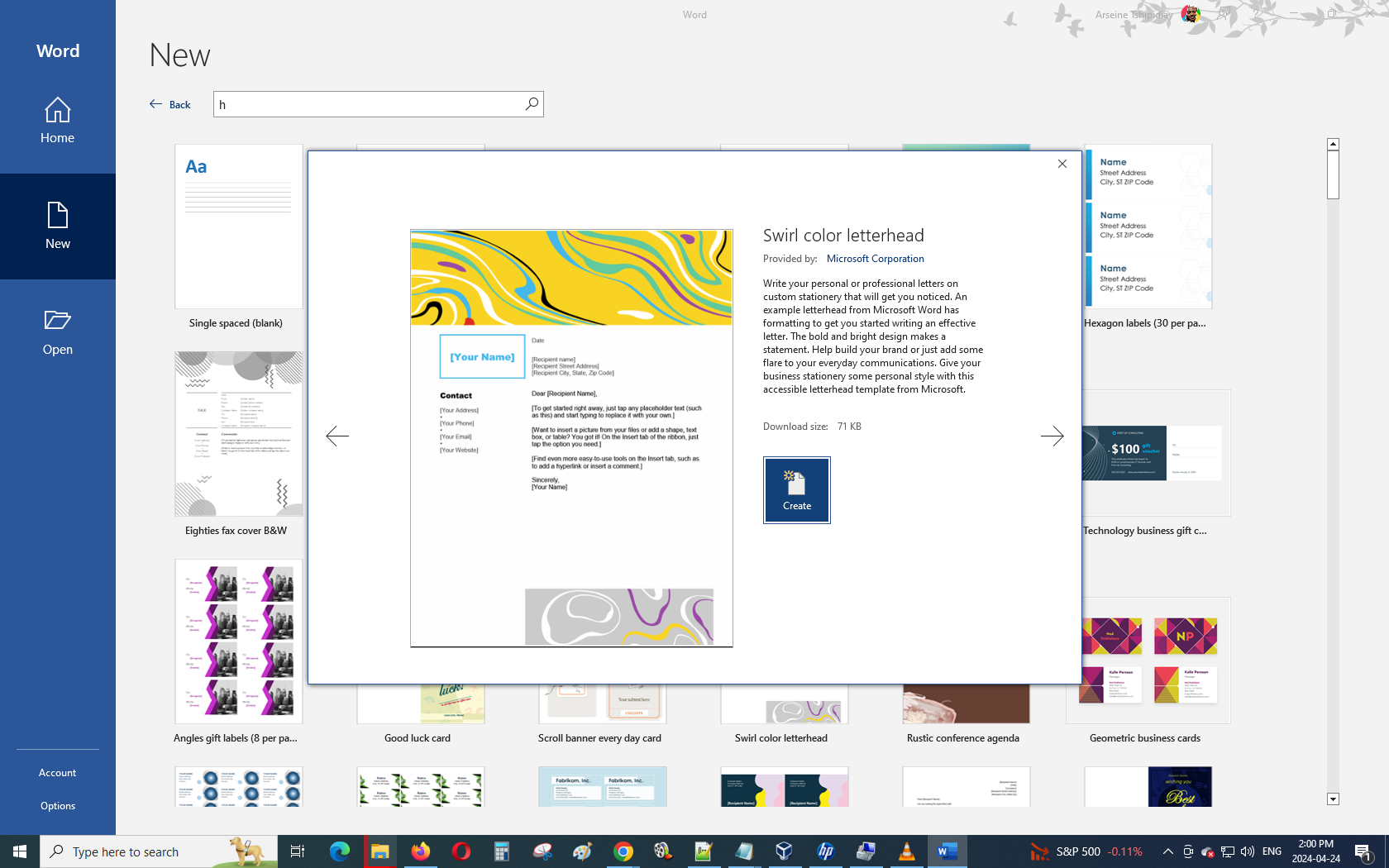
Task: Go to next template preview arrow
Action: tap(1052, 436)
